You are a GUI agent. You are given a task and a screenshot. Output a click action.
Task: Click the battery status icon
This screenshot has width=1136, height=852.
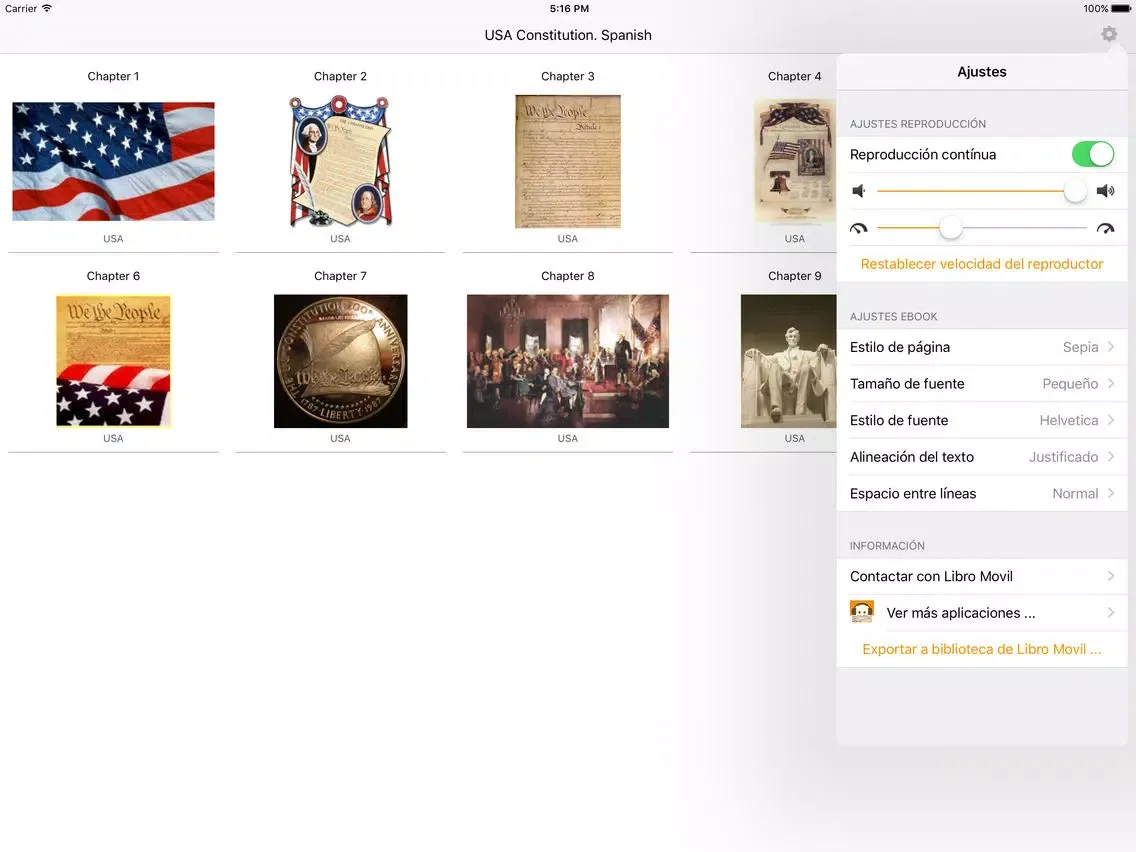click(1120, 9)
